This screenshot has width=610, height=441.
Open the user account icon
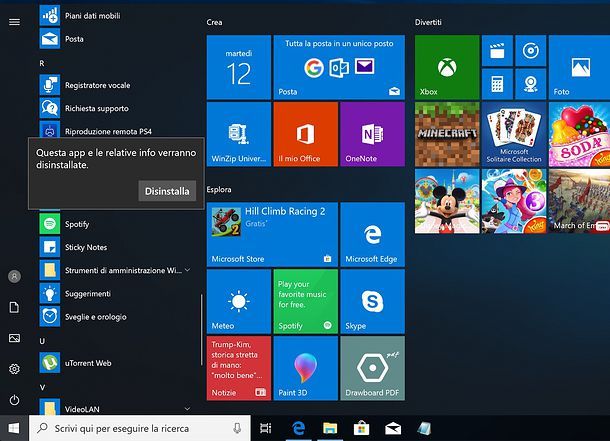14,276
